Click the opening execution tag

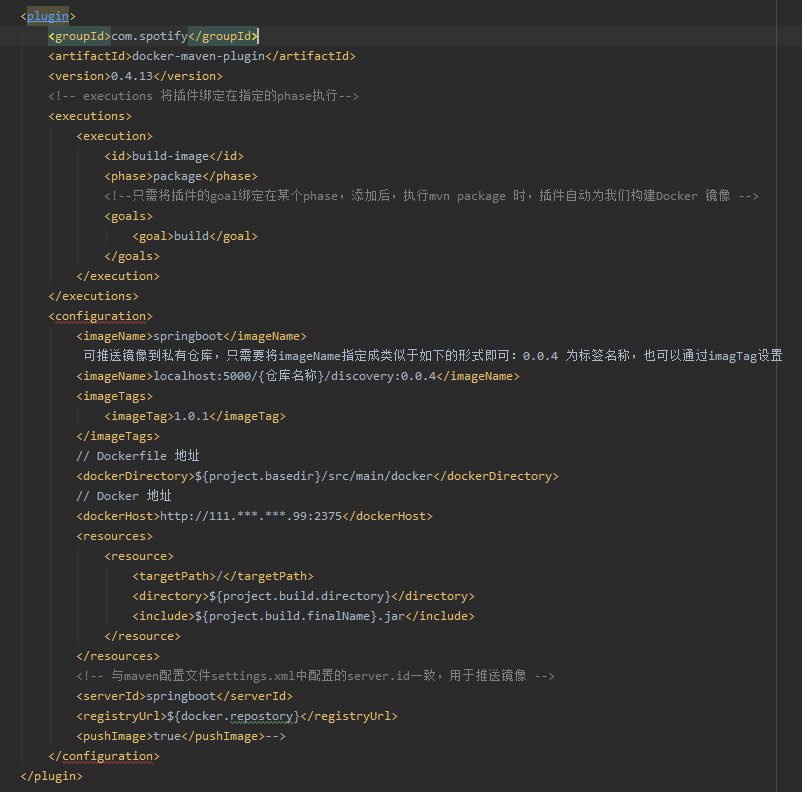click(115, 136)
